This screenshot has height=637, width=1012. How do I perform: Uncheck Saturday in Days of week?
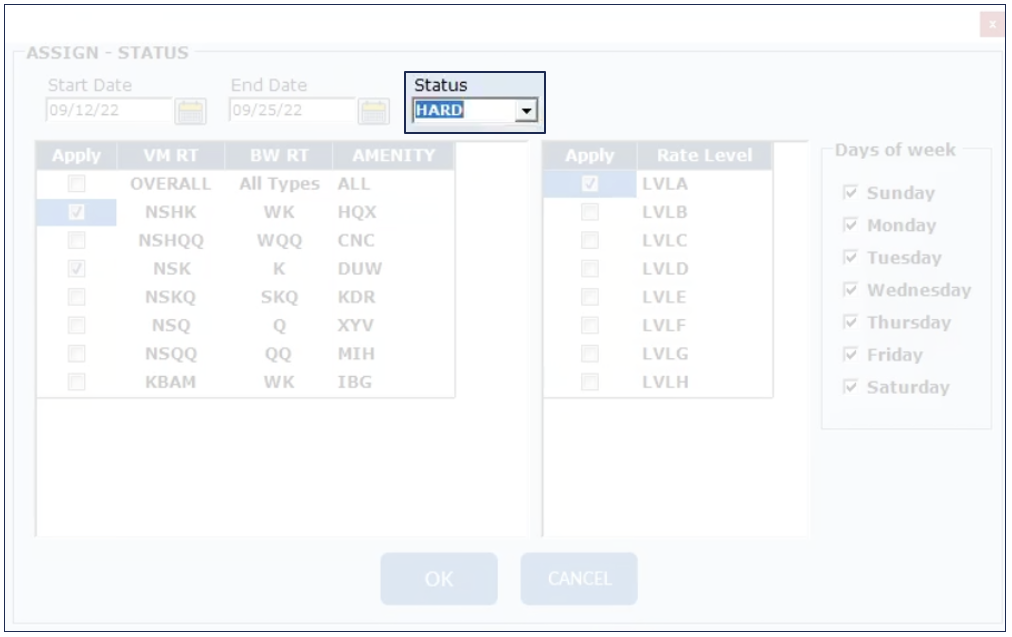pos(851,387)
